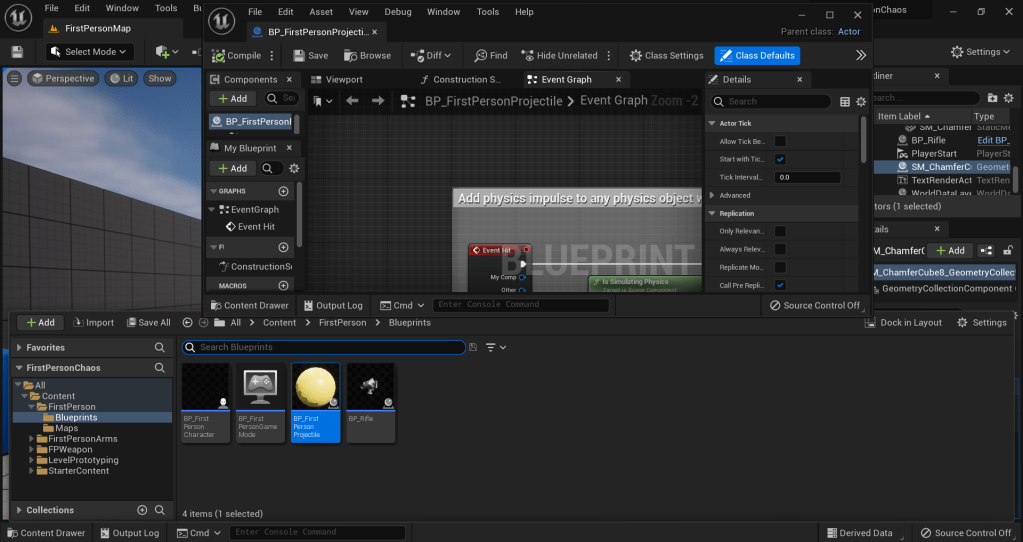Screen dimensions: 1023x542
Task: Click Dock in Layout button
Action: (x=903, y=323)
